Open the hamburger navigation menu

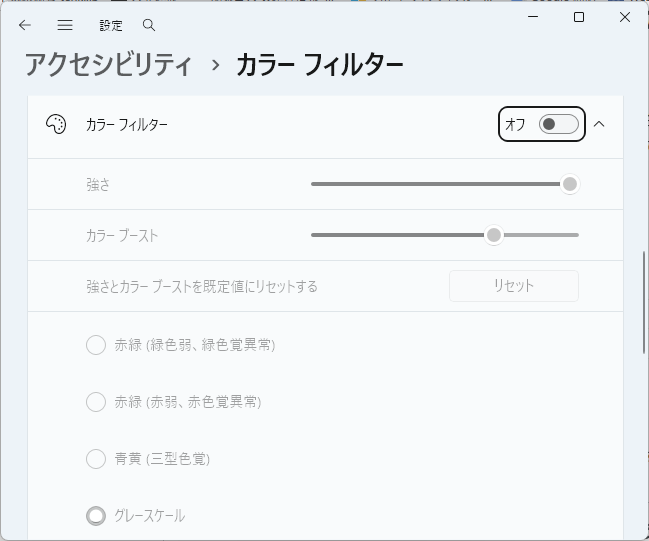pyautogui.click(x=65, y=25)
